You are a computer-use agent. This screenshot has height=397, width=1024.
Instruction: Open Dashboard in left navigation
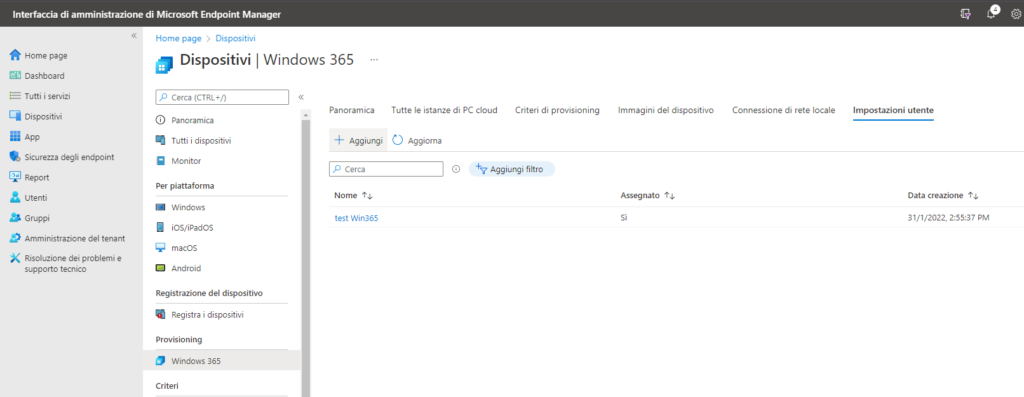point(37,76)
